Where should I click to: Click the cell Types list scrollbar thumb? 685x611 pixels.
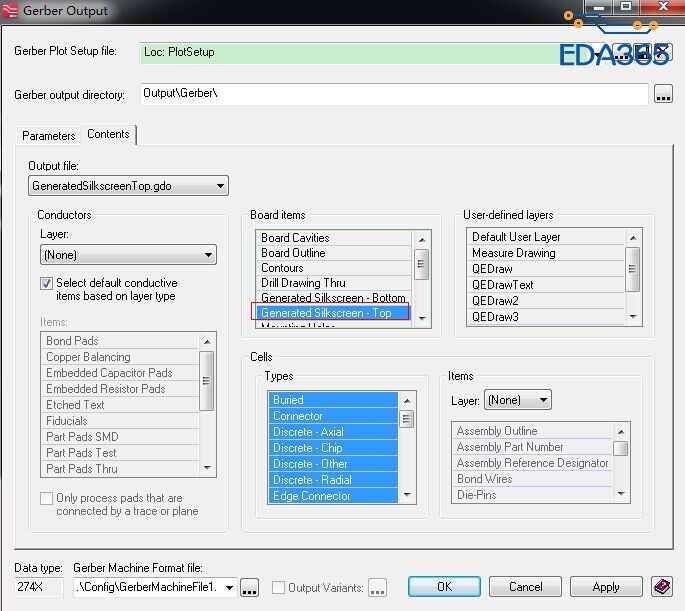pyautogui.click(x=407, y=419)
